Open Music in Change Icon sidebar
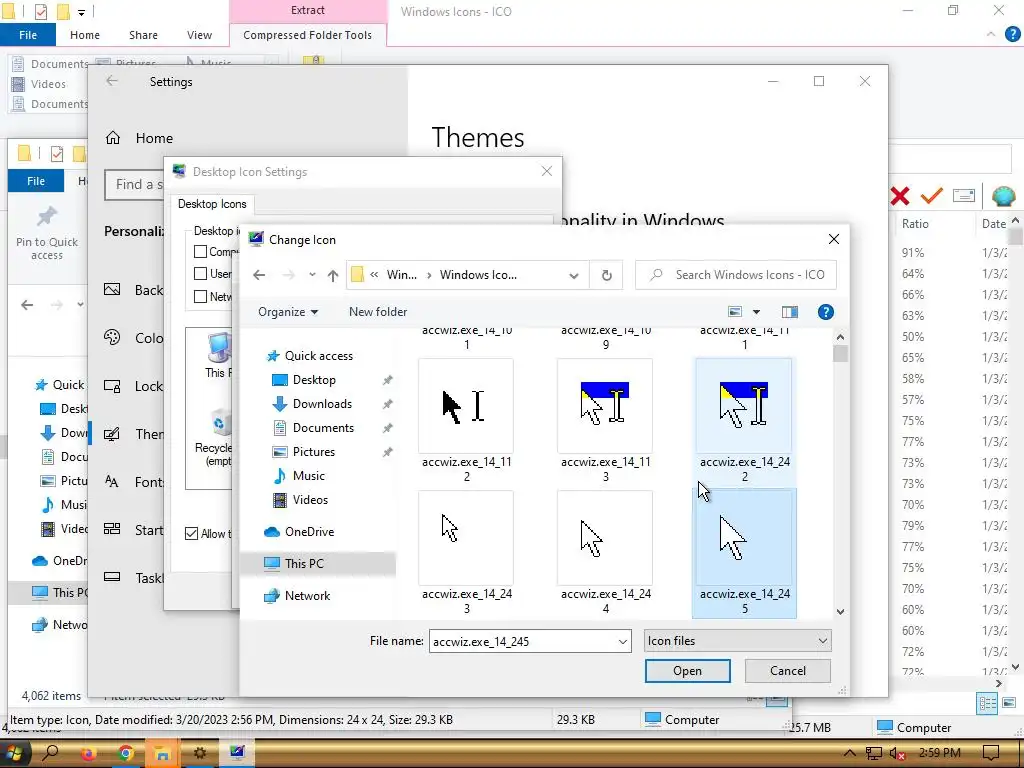This screenshot has height=768, width=1024. pos(308,476)
